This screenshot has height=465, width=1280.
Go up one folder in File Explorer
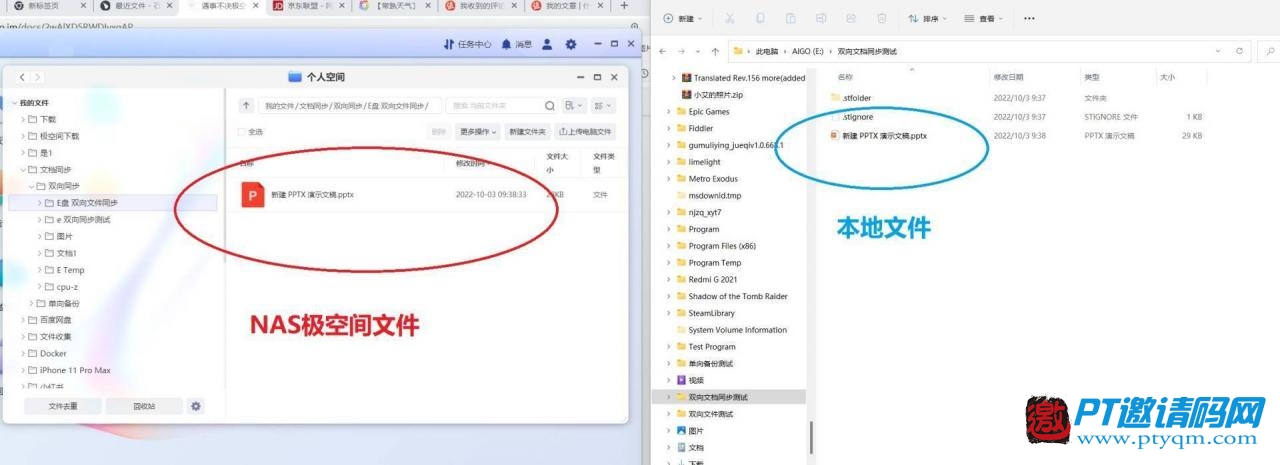[715, 51]
